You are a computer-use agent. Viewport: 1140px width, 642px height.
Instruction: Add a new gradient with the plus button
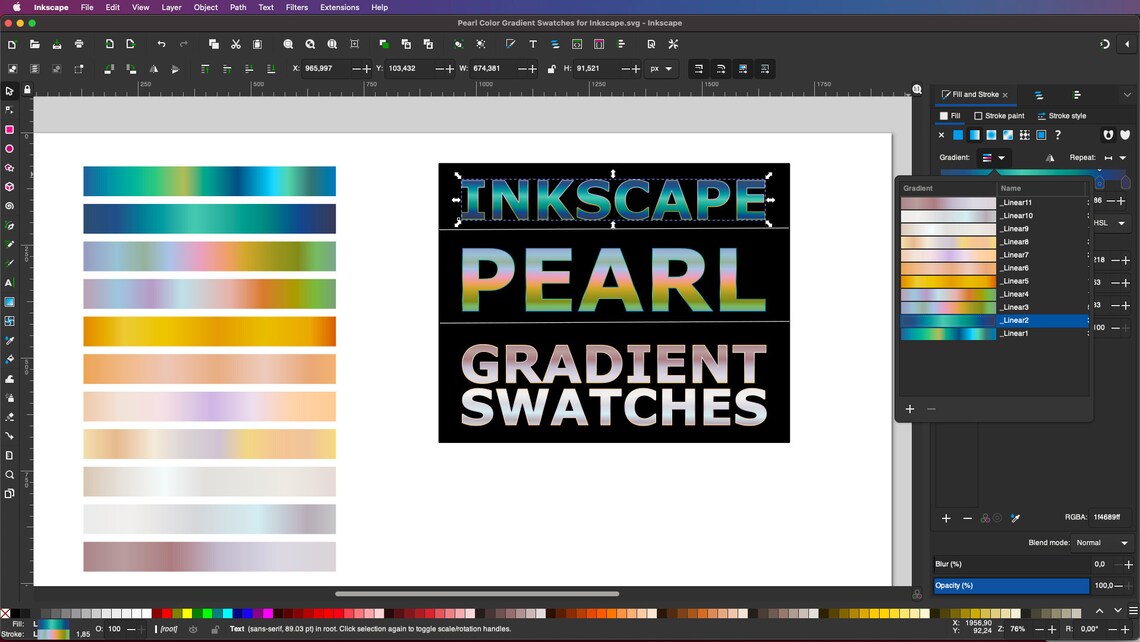click(910, 409)
